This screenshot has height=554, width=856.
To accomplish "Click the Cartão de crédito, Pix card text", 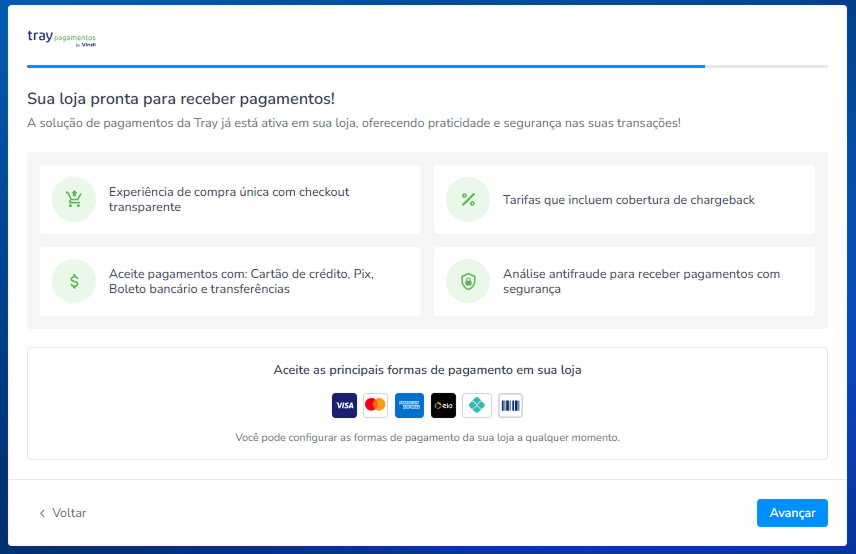I will click(241, 281).
